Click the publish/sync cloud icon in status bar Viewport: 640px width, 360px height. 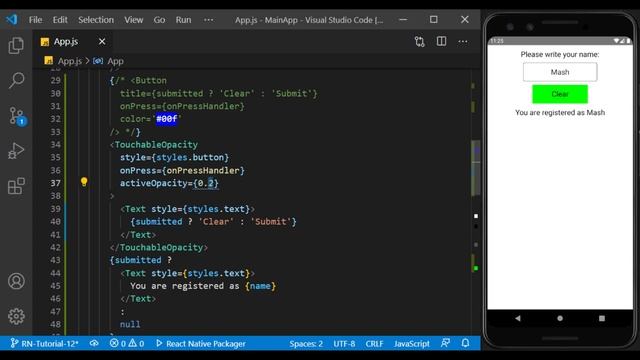pos(94,343)
